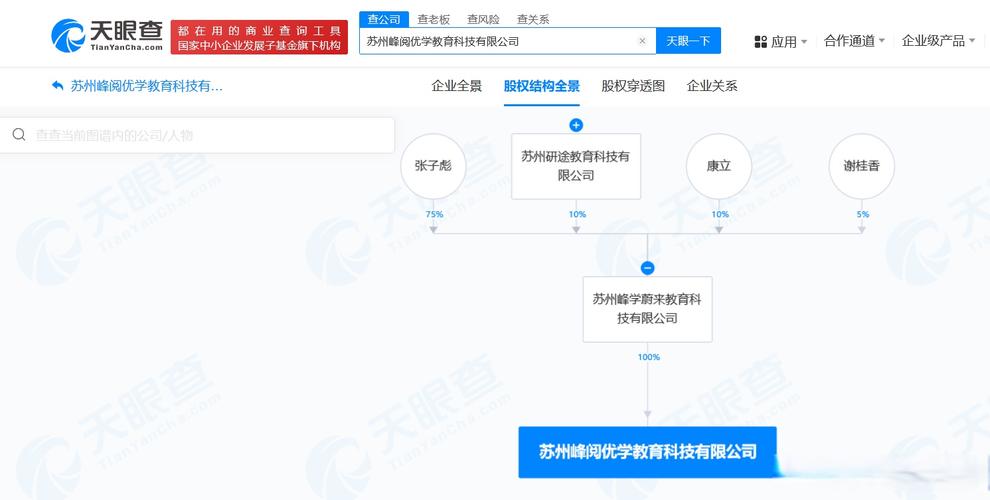The image size is (990, 500).
Task: Click the blue 苏州峰阅优学教育科技有限公司 node
Action: (x=647, y=452)
